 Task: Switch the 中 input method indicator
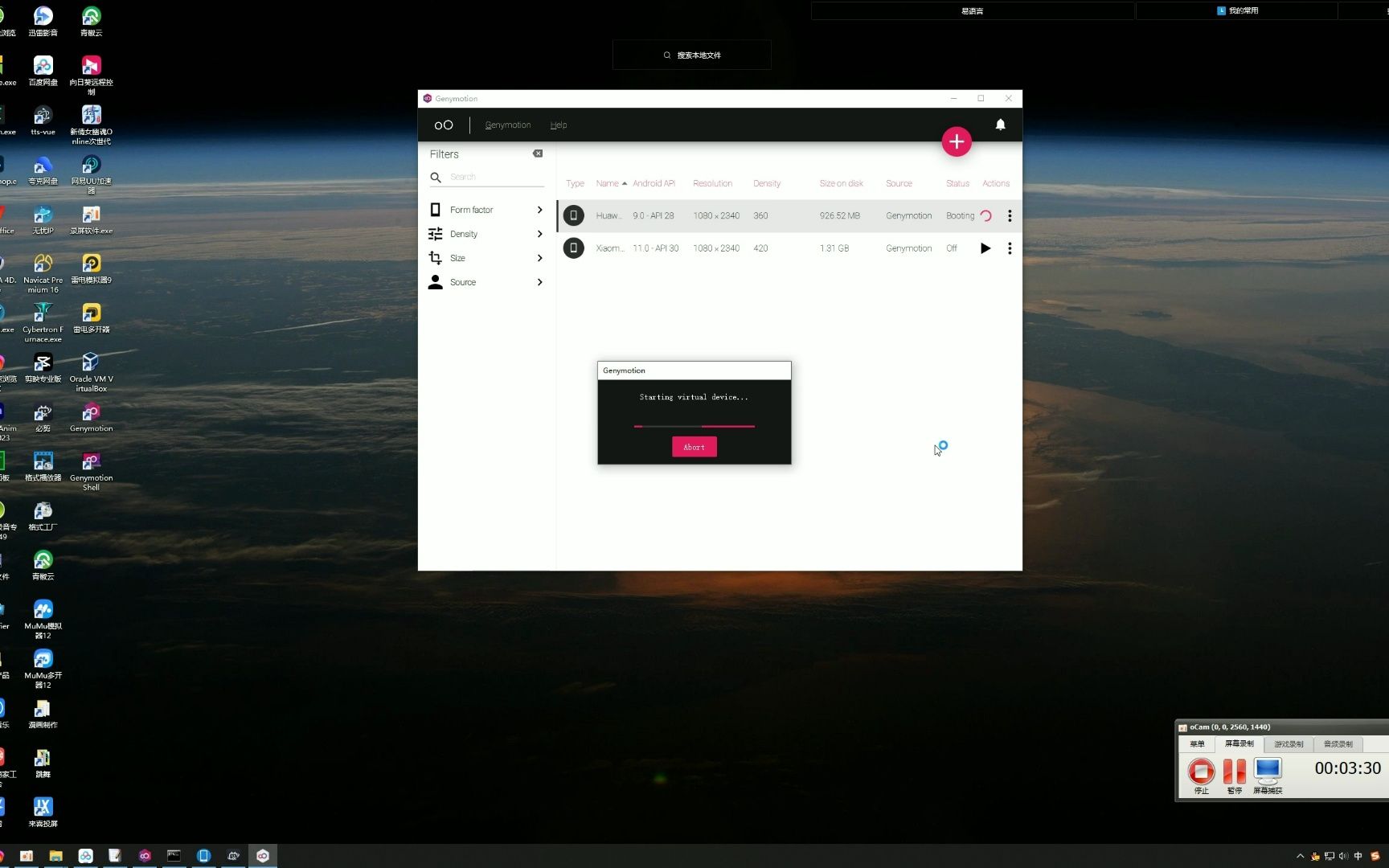click(1358, 856)
